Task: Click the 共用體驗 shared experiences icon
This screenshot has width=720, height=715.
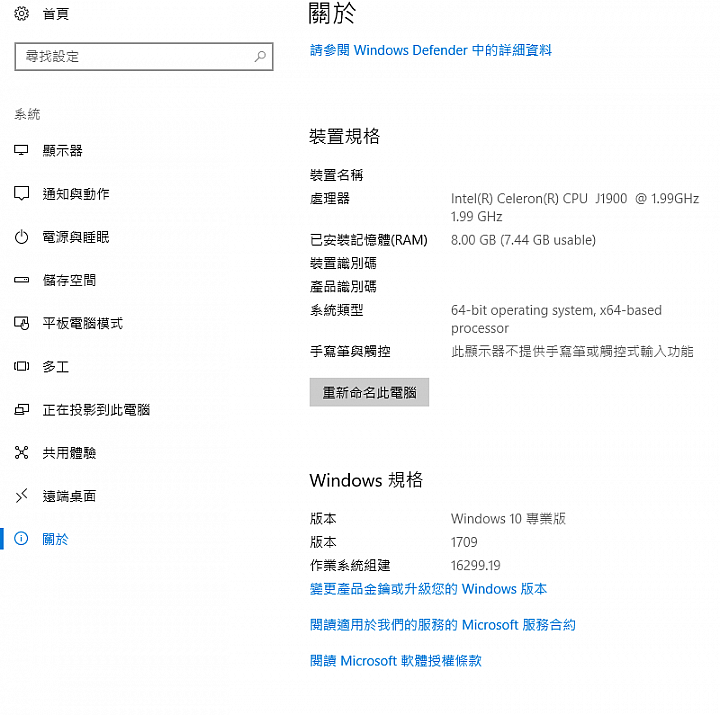Action: [x=21, y=452]
